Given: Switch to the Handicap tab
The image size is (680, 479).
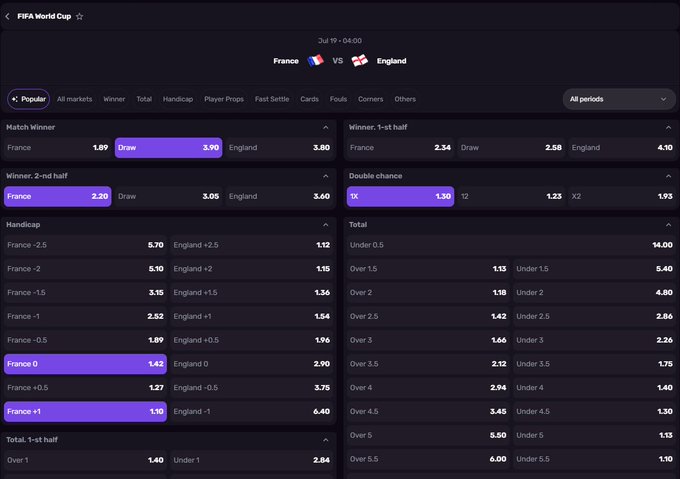Looking at the screenshot, I should 178,99.
